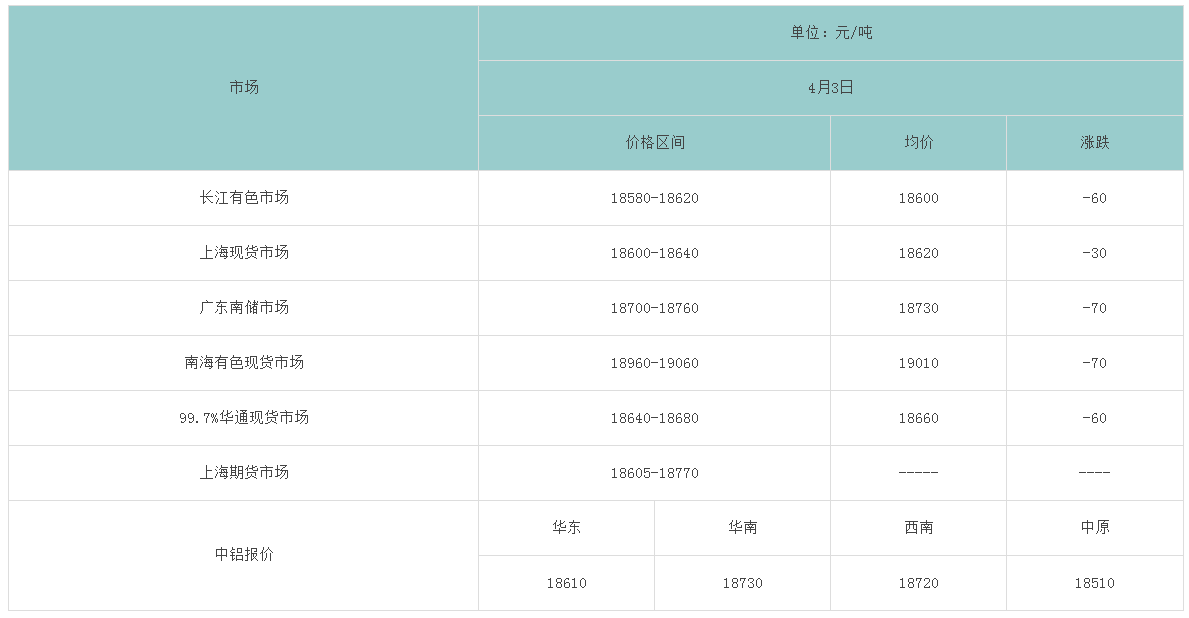Select the 99.7%华通现货市场 row label
This screenshot has height=618, width=1189.
pyautogui.click(x=243, y=418)
